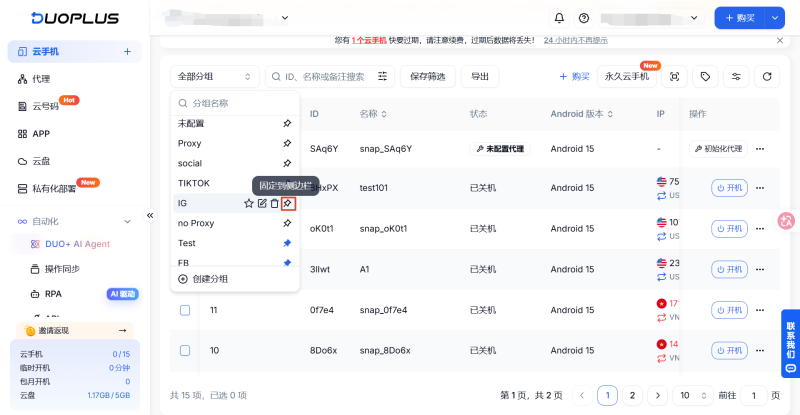Viewport: 800px width, 415px height.
Task: Open the tag management icon
Action: point(705,77)
